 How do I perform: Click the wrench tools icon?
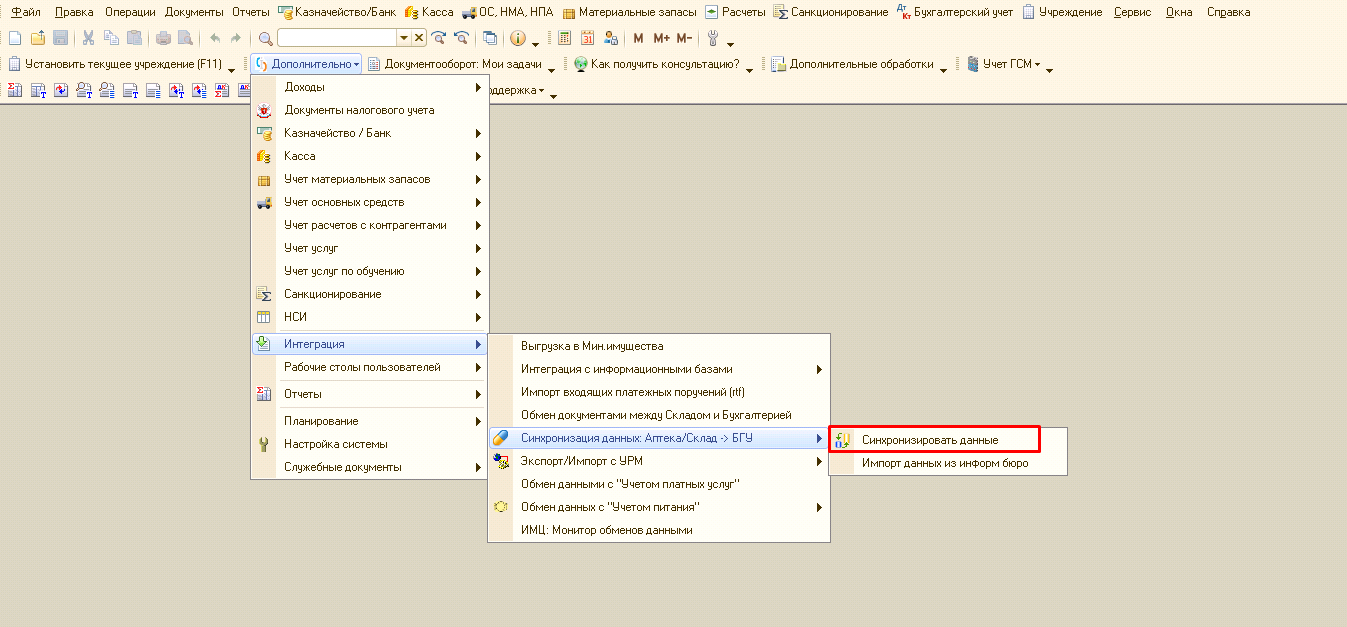pos(713,38)
